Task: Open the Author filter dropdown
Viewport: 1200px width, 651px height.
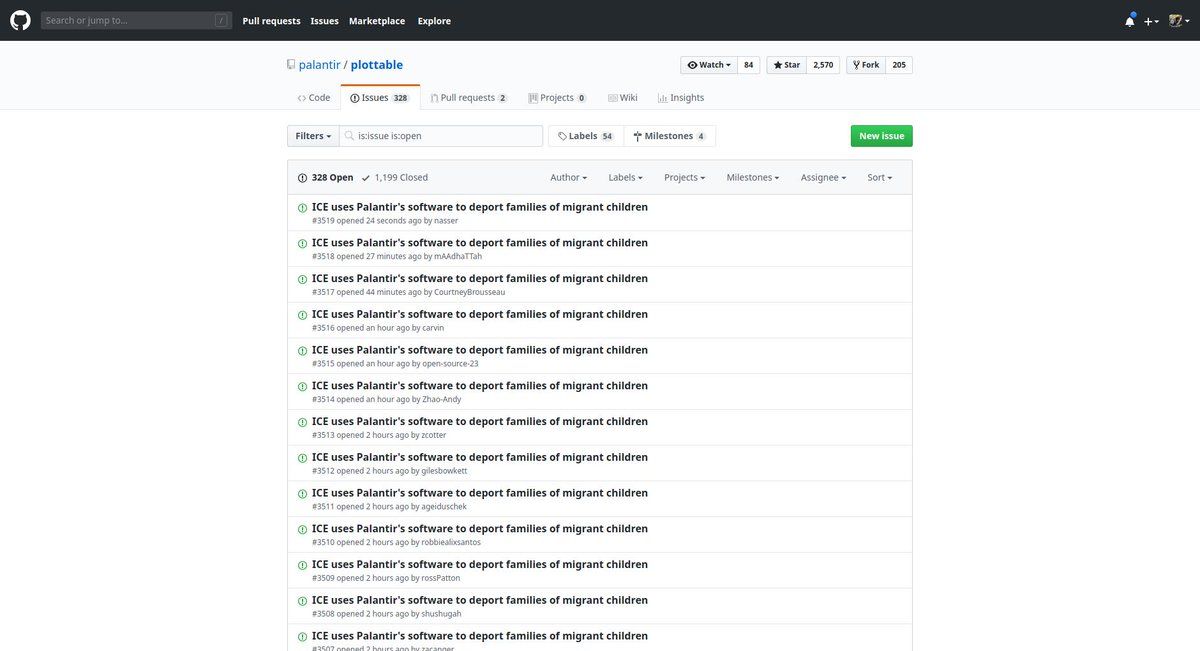Action: 568,178
